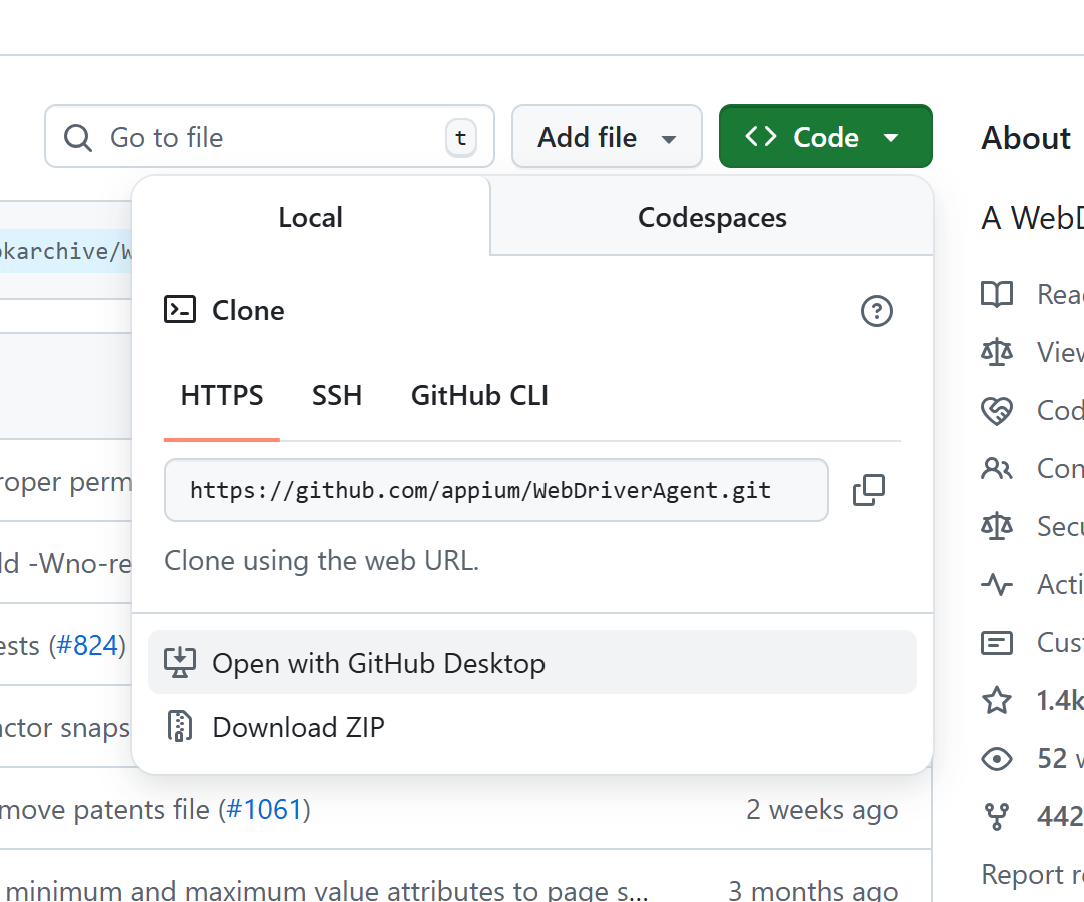Click the Code of conduct heart icon
Image resolution: width=1084 pixels, height=902 pixels.
[997, 411]
